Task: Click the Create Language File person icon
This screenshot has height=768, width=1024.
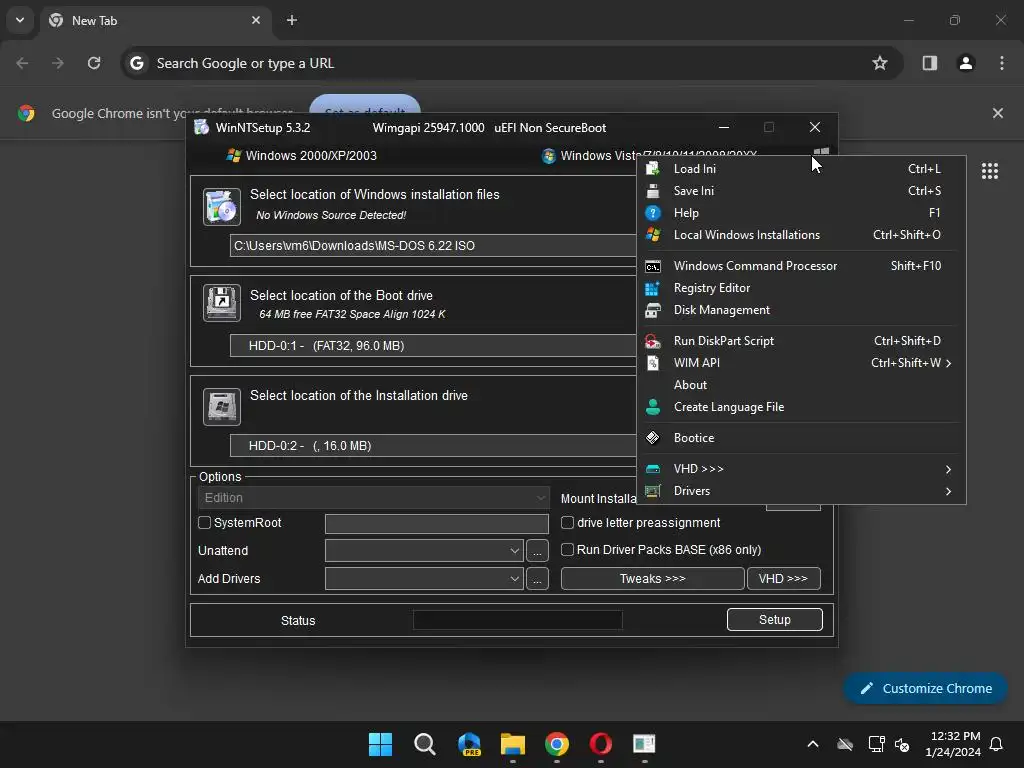Action: (x=652, y=407)
